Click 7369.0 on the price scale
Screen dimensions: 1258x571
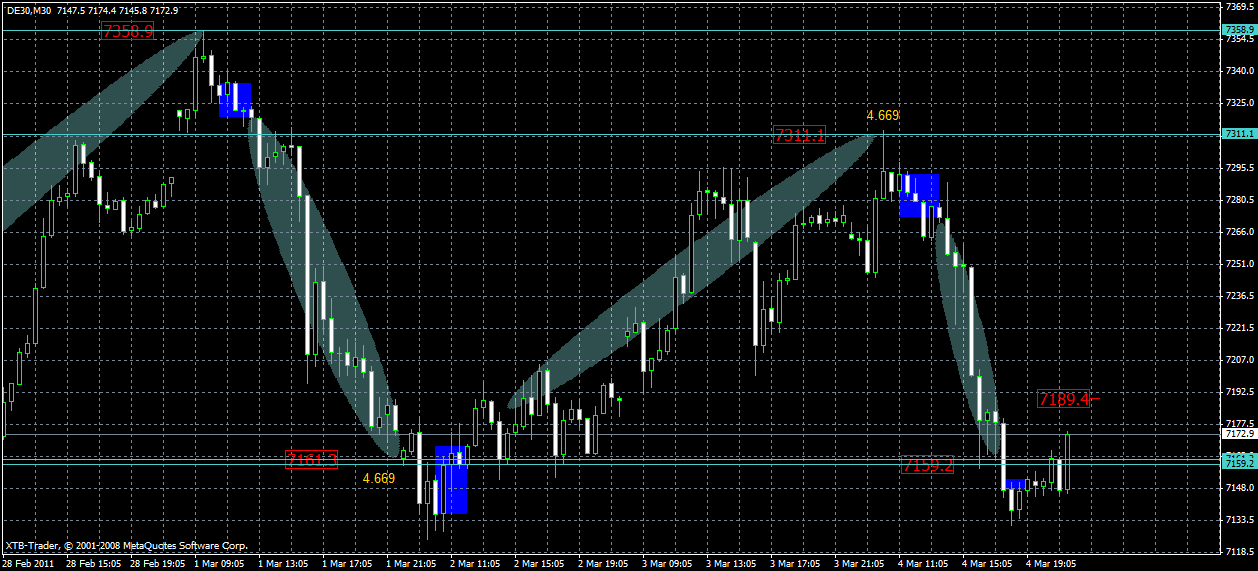click(1238, 6)
